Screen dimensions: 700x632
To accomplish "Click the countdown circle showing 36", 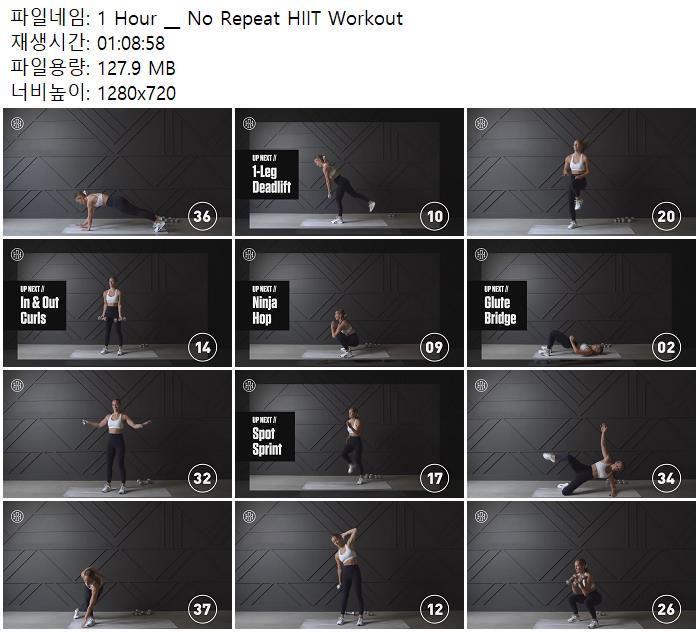I will (x=202, y=216).
